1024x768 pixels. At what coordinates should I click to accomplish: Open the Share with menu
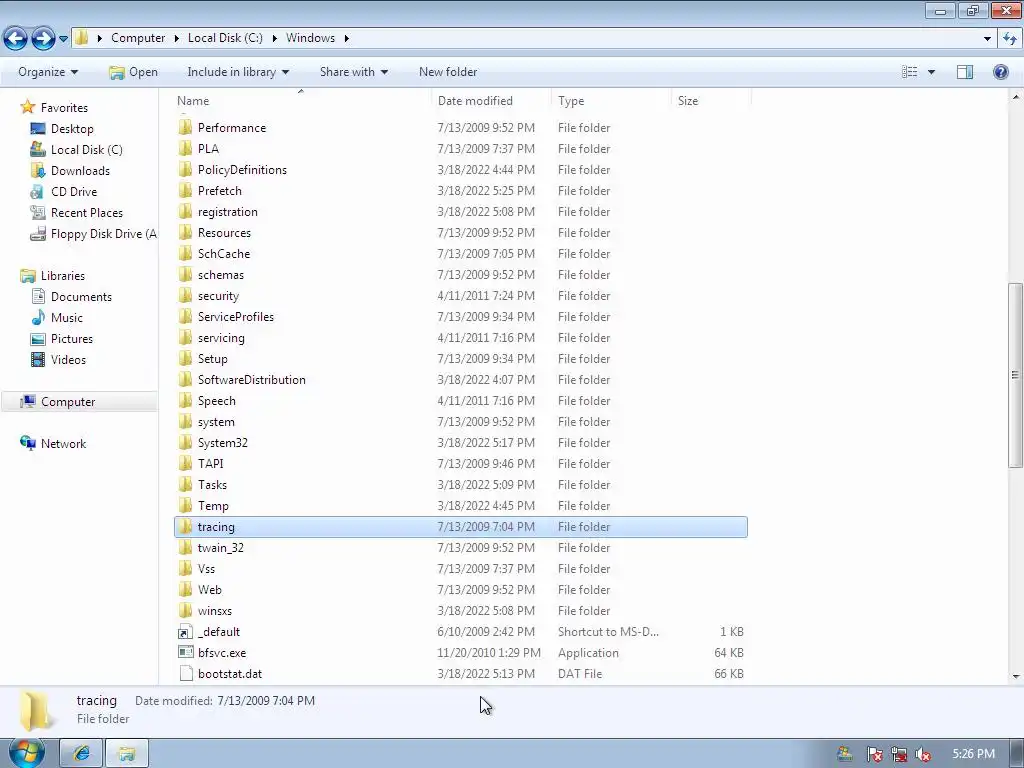coord(354,72)
